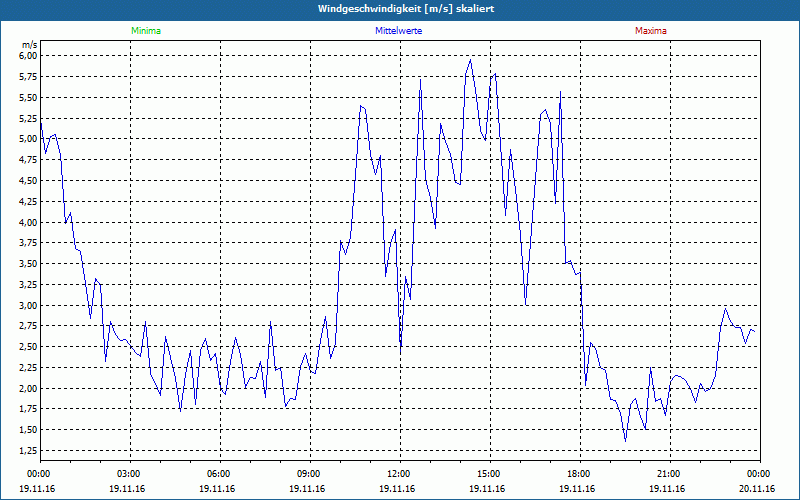Click the 4,25 y-axis value
Image resolution: width=800 pixels, height=500 pixels.
coord(29,202)
